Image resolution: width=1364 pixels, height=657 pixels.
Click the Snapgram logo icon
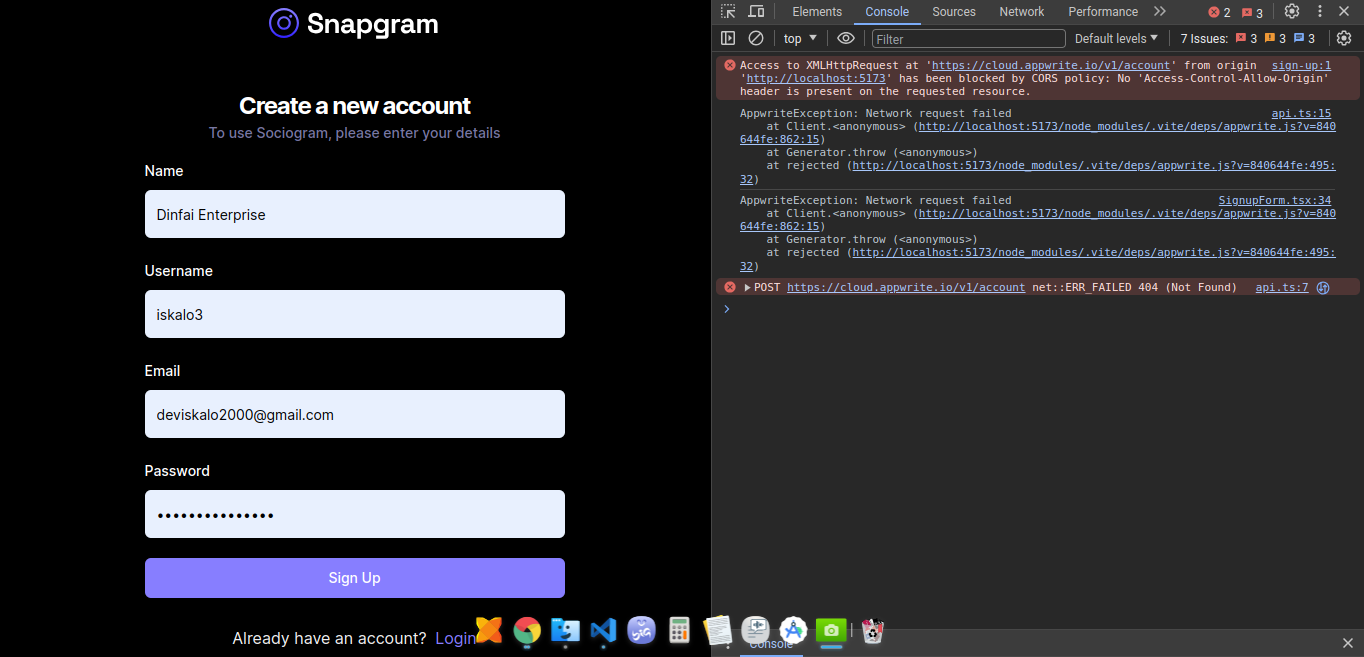point(284,23)
